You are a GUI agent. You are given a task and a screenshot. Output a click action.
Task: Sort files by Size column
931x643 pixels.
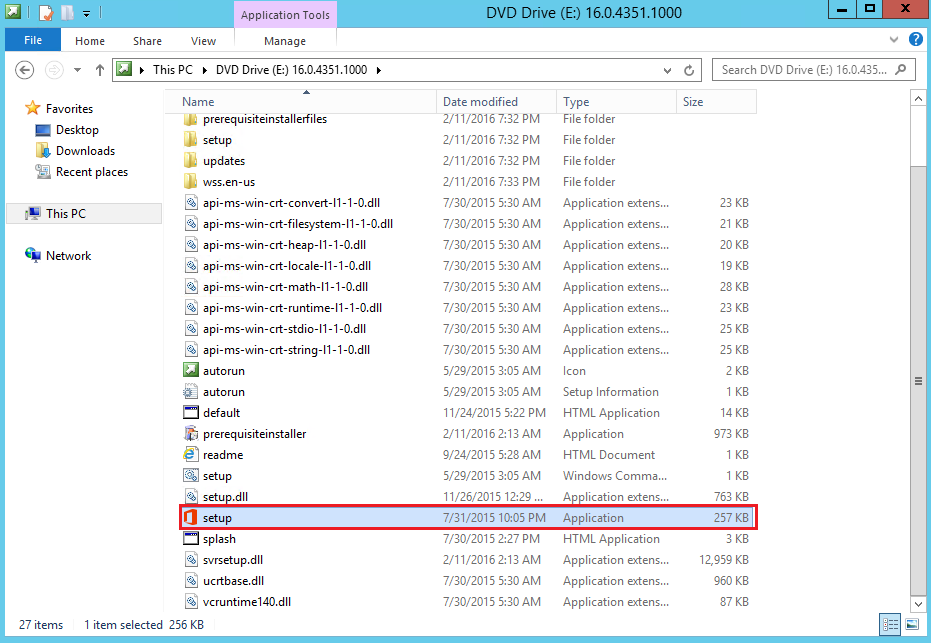pyautogui.click(x=717, y=102)
